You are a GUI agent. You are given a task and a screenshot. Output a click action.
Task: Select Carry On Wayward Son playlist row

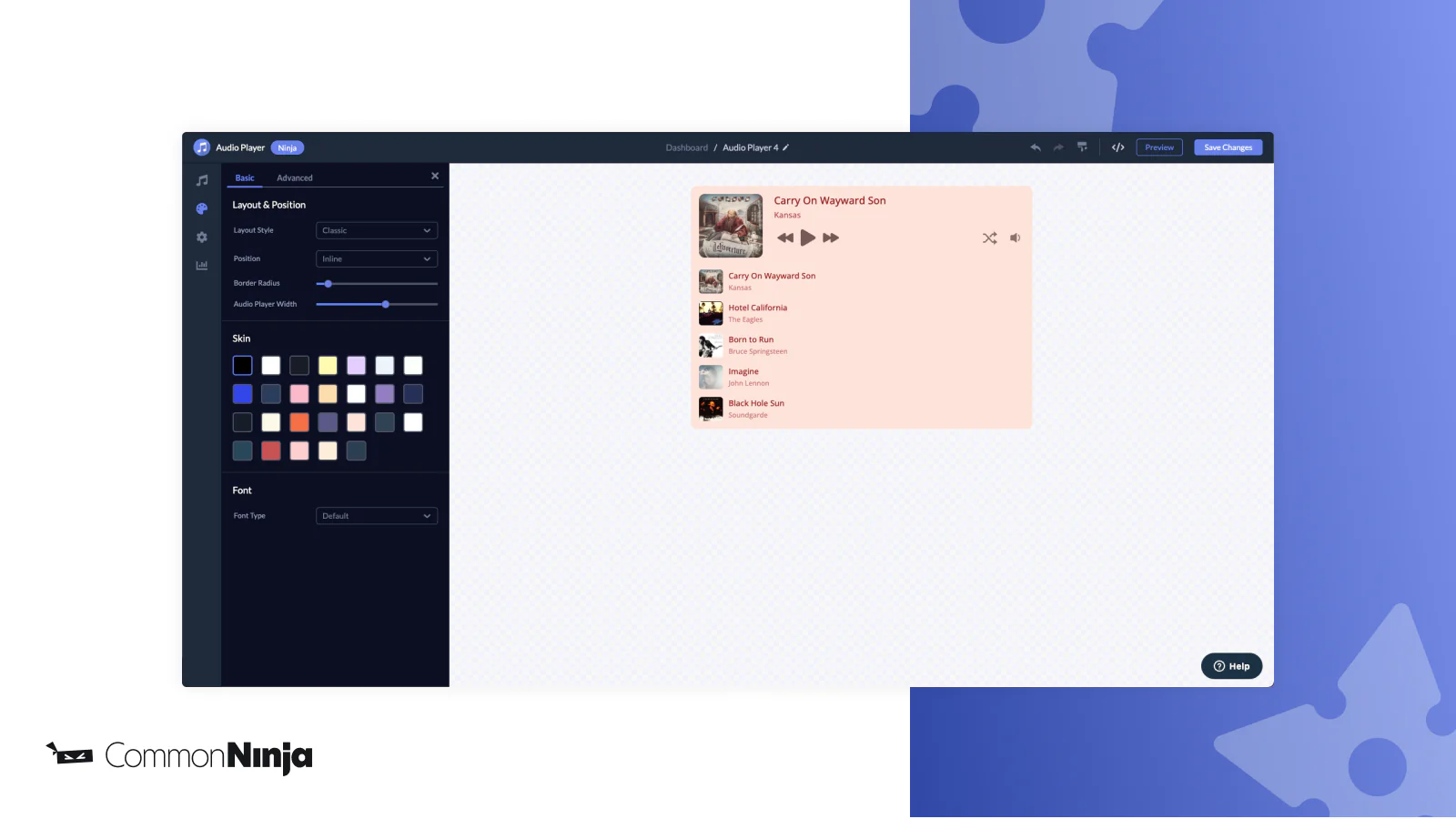click(861, 281)
